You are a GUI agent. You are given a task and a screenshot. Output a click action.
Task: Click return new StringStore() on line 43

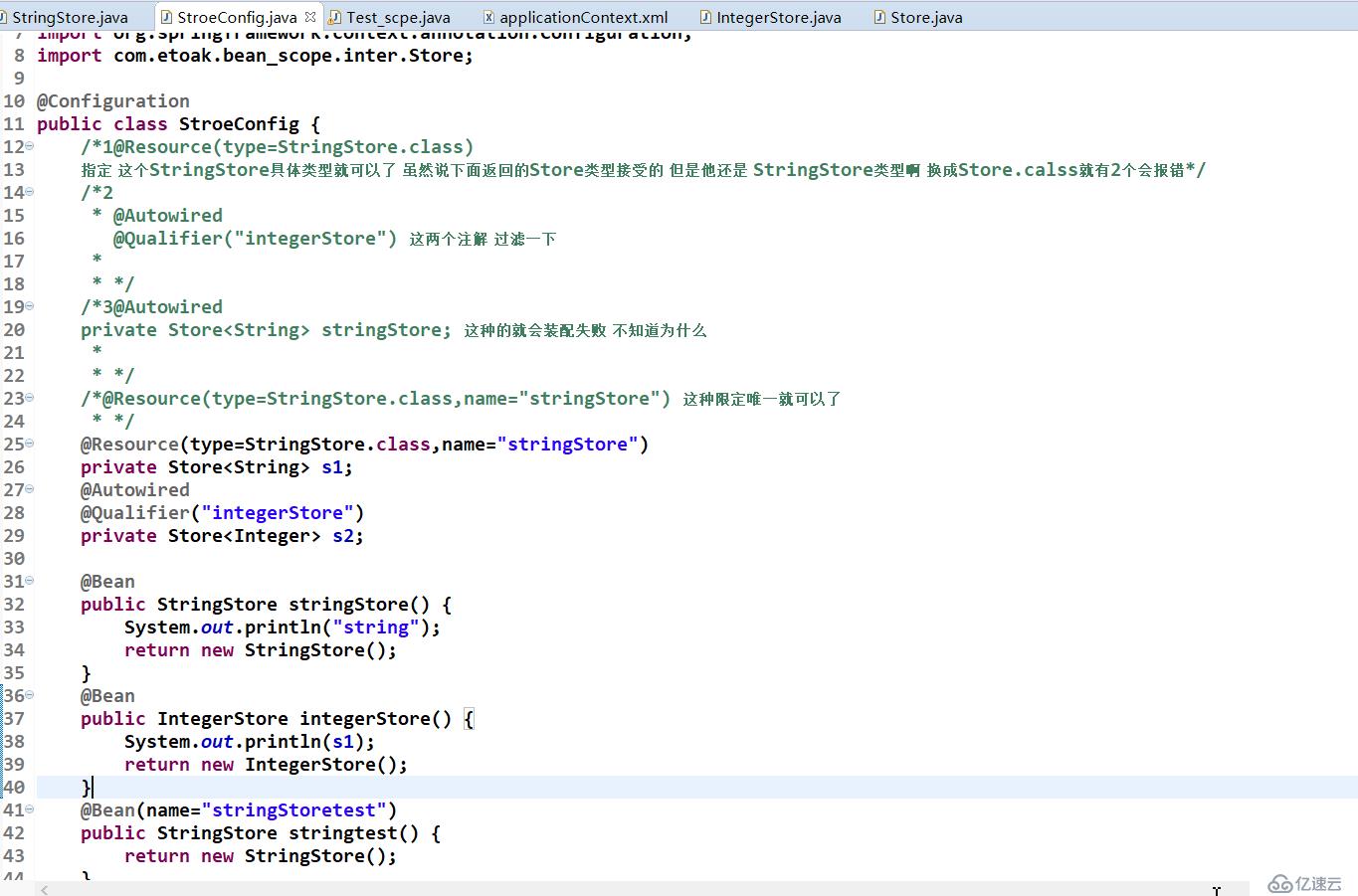[261, 856]
